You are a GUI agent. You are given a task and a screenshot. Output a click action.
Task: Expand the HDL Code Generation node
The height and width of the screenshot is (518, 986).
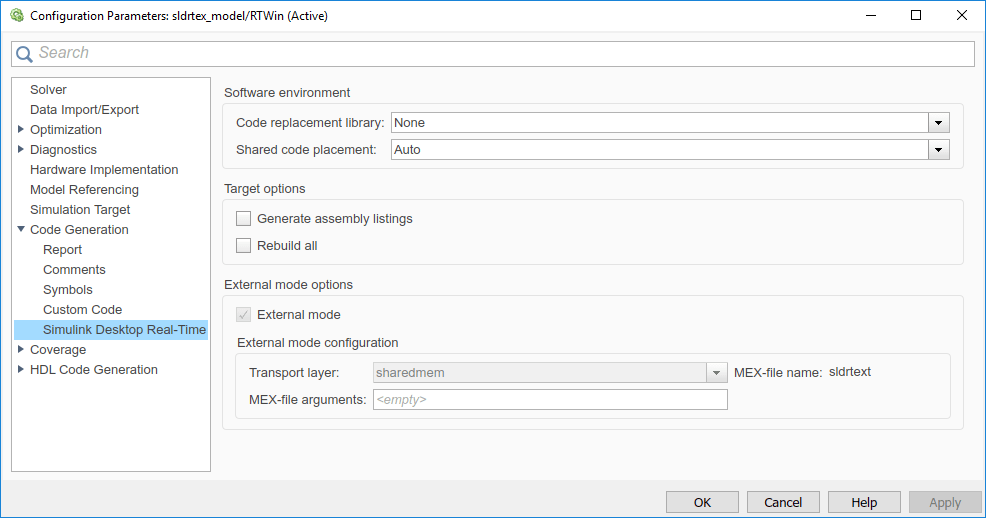[21, 369]
